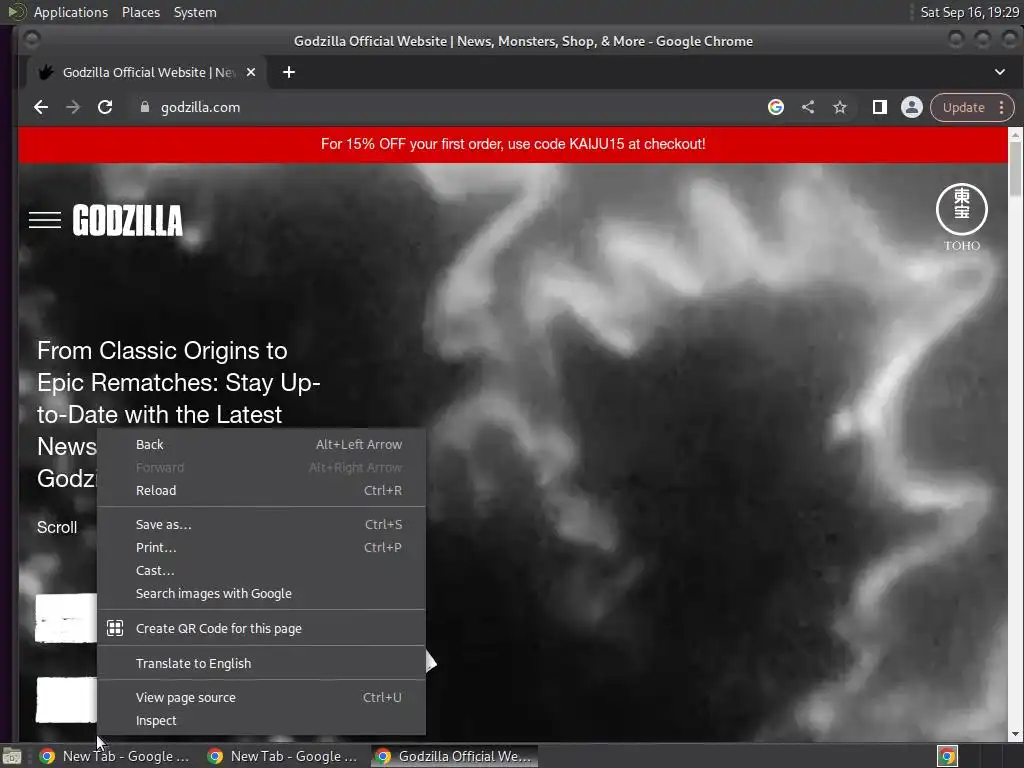Open the Chrome profile avatar icon
This screenshot has height=768, width=1024.
tap(912, 107)
